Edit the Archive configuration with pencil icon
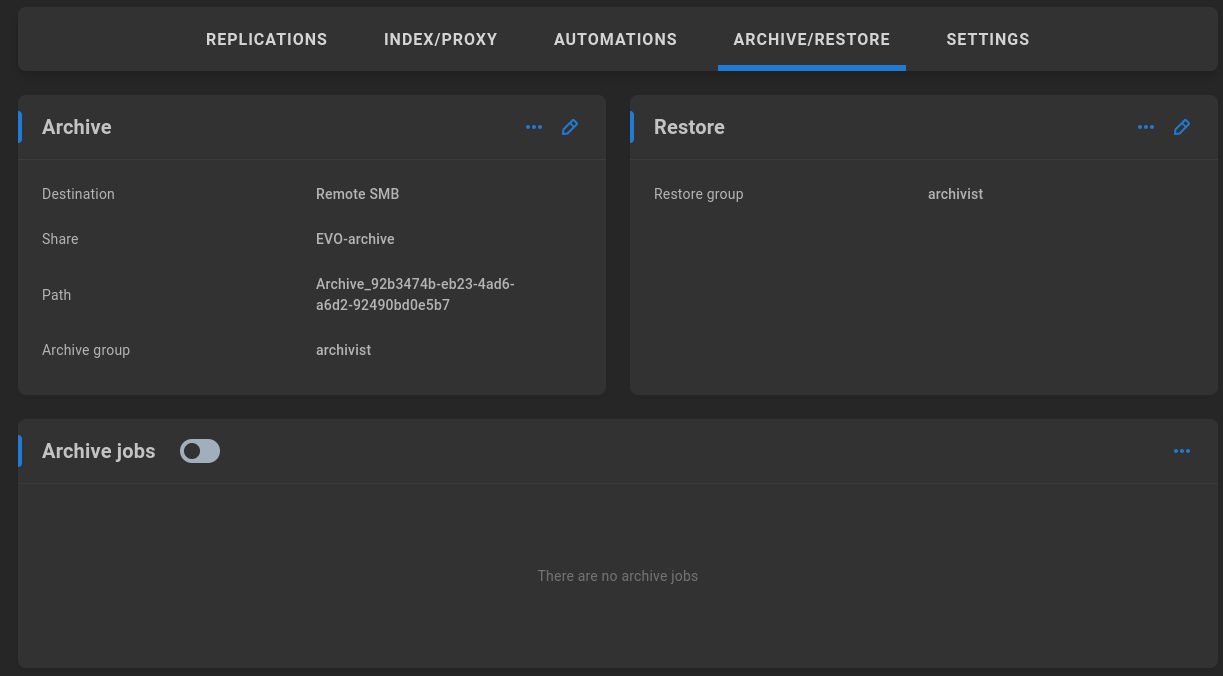The image size is (1223, 676). pyautogui.click(x=570, y=127)
